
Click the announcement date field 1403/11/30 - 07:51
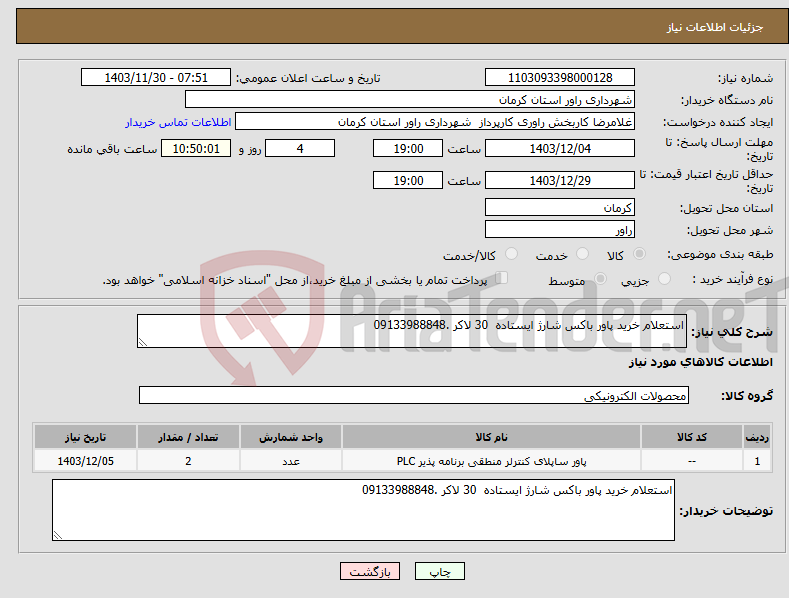(x=155, y=78)
